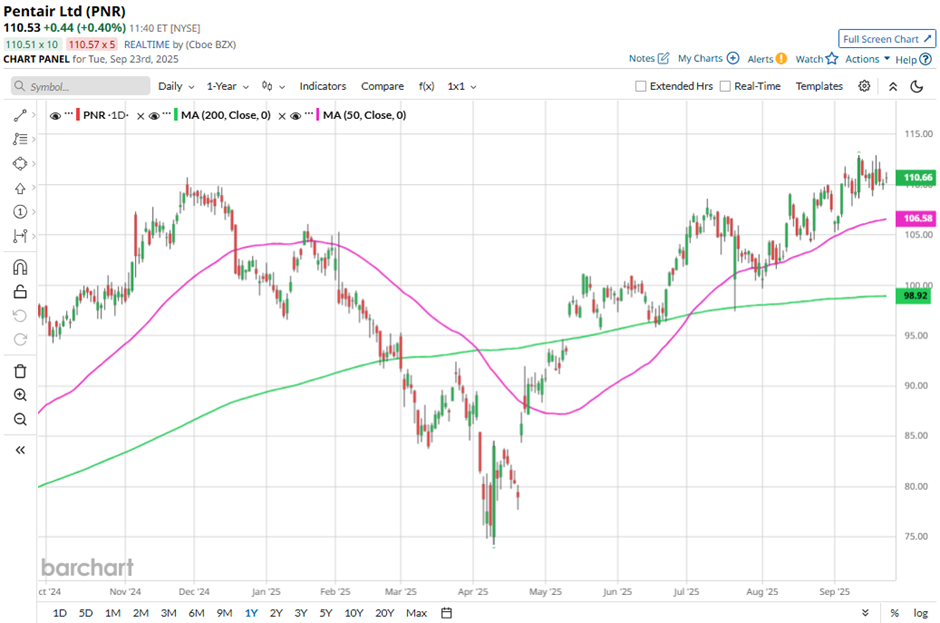
Task: Select the 6M time range tab
Action: (x=196, y=612)
